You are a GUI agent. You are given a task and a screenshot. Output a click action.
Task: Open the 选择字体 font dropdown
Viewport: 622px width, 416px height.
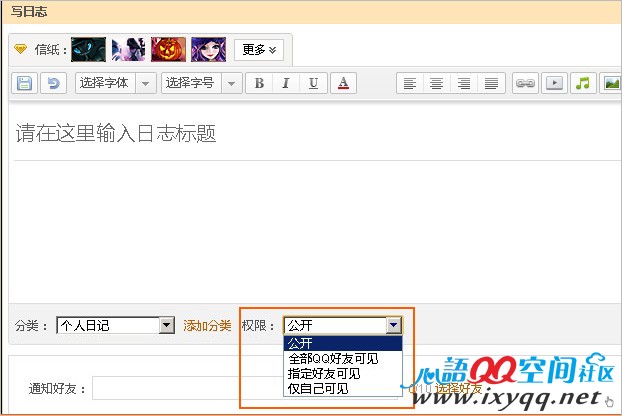[115, 83]
